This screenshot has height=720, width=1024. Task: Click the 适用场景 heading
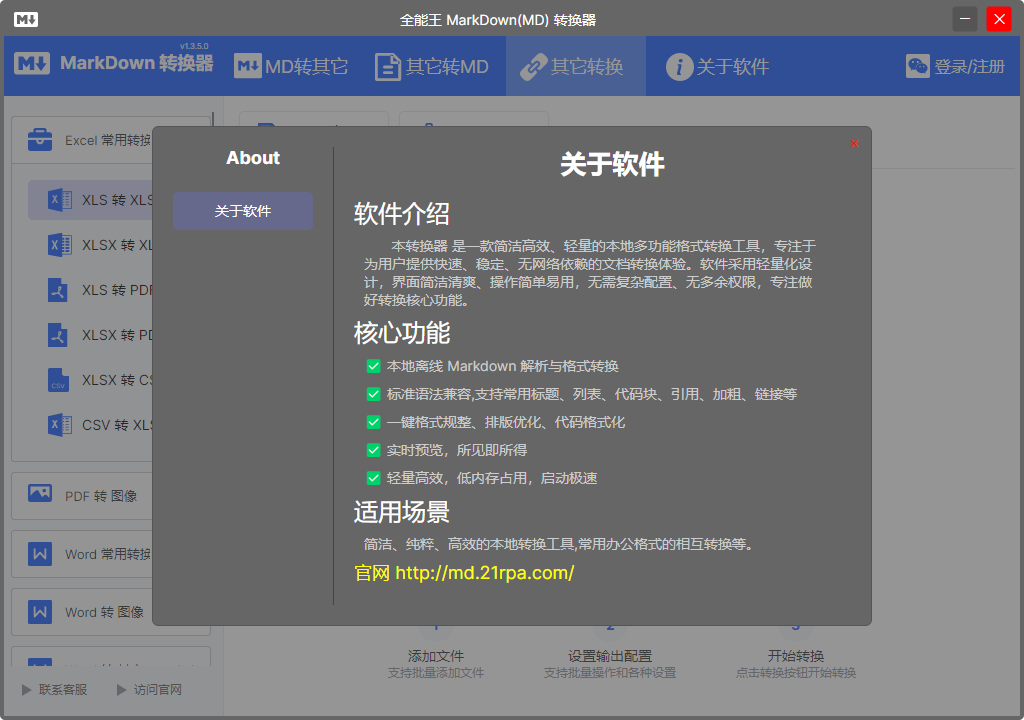(x=402, y=512)
